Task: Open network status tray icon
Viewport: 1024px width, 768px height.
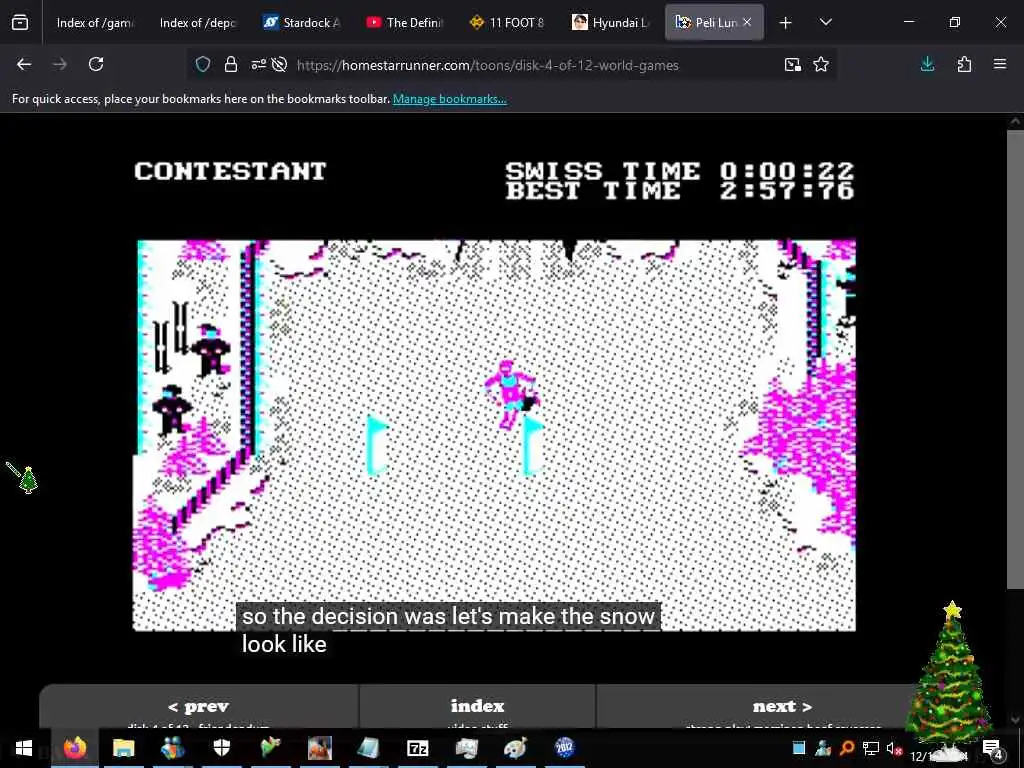Action: coord(871,748)
